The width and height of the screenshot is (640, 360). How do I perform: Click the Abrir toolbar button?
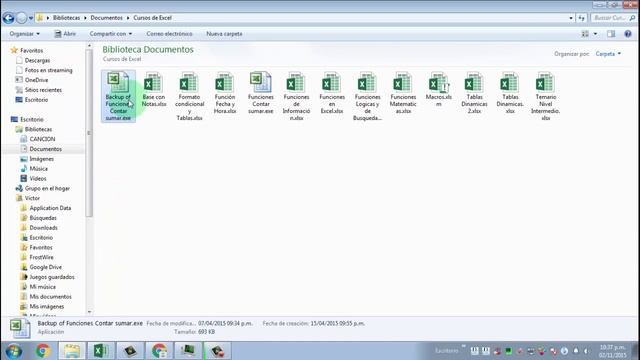(65, 34)
